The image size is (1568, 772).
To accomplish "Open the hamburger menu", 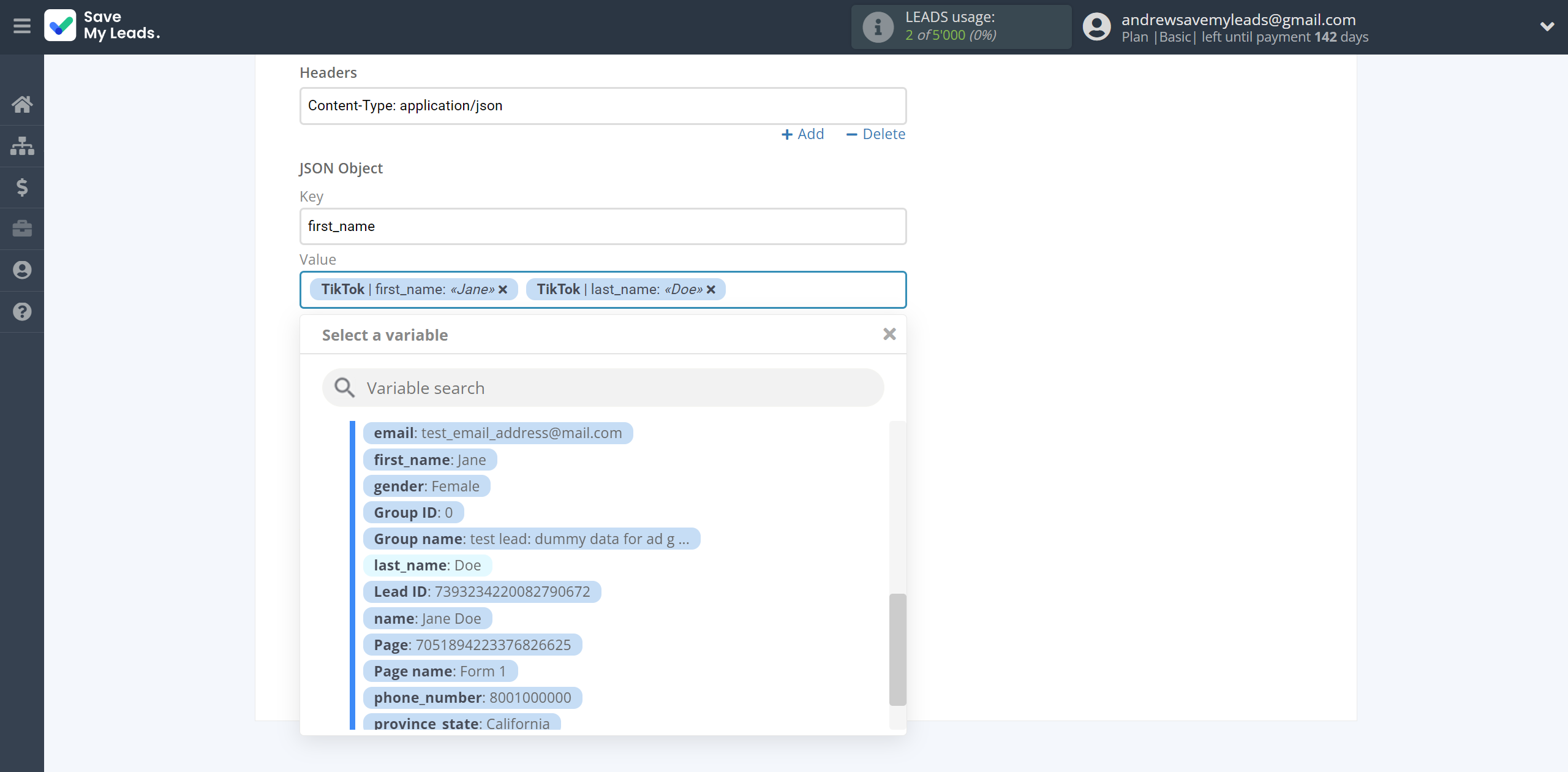I will (x=22, y=26).
